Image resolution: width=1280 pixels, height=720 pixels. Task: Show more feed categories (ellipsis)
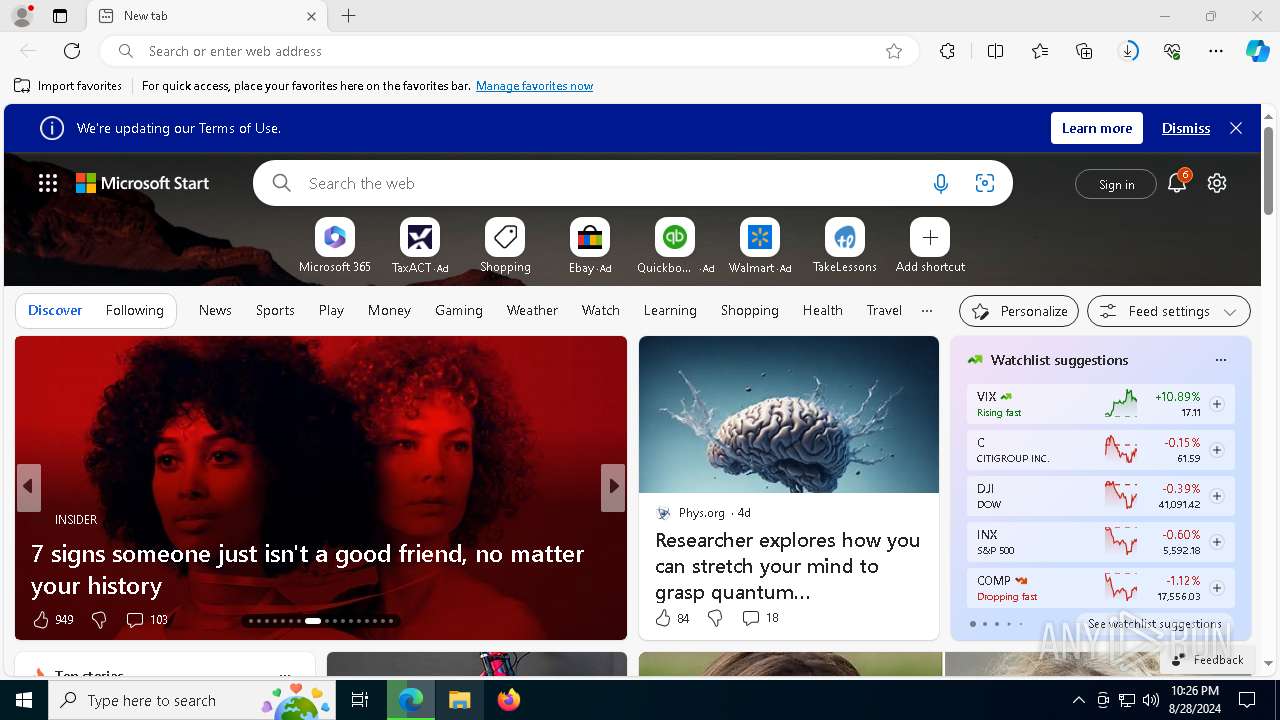(x=927, y=310)
